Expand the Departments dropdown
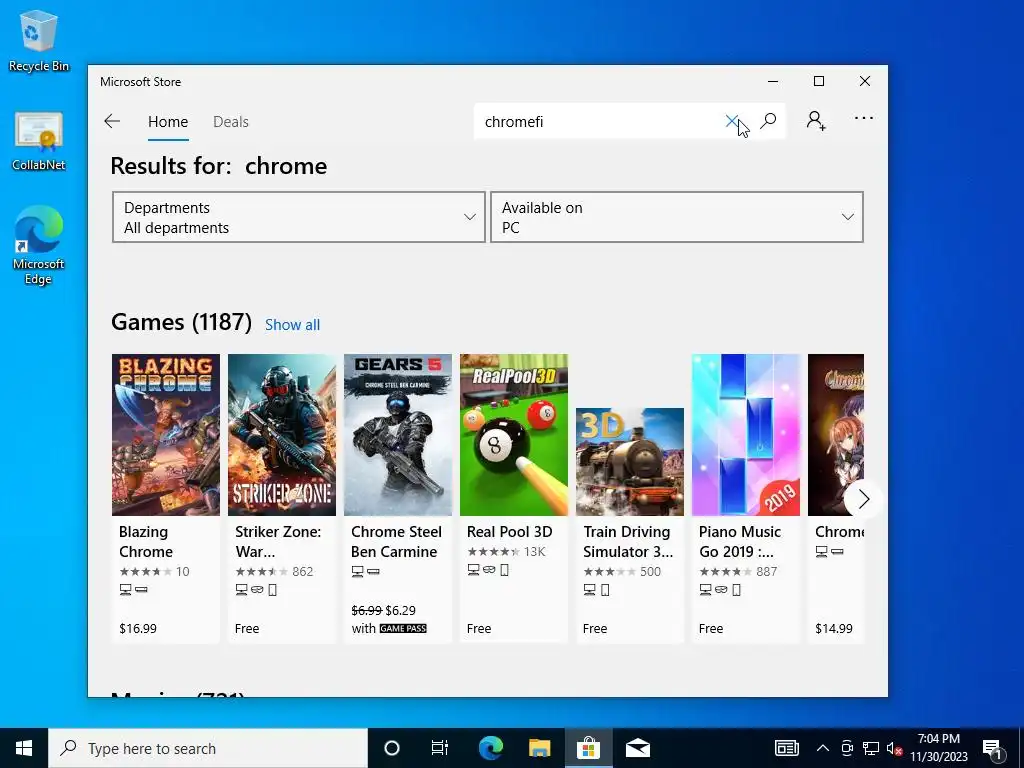Screen dimensions: 1024x768 point(299,217)
